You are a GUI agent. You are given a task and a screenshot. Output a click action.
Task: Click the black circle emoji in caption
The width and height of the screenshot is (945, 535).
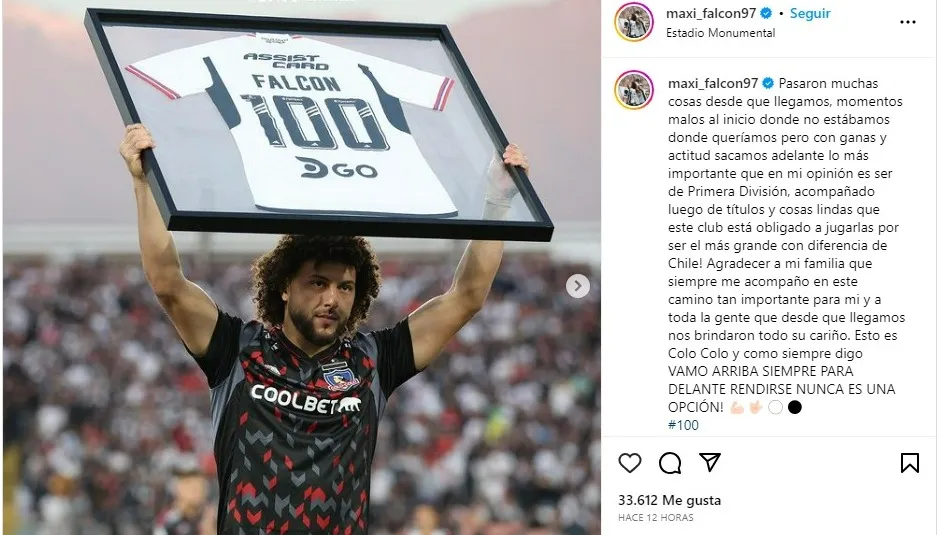click(x=795, y=407)
